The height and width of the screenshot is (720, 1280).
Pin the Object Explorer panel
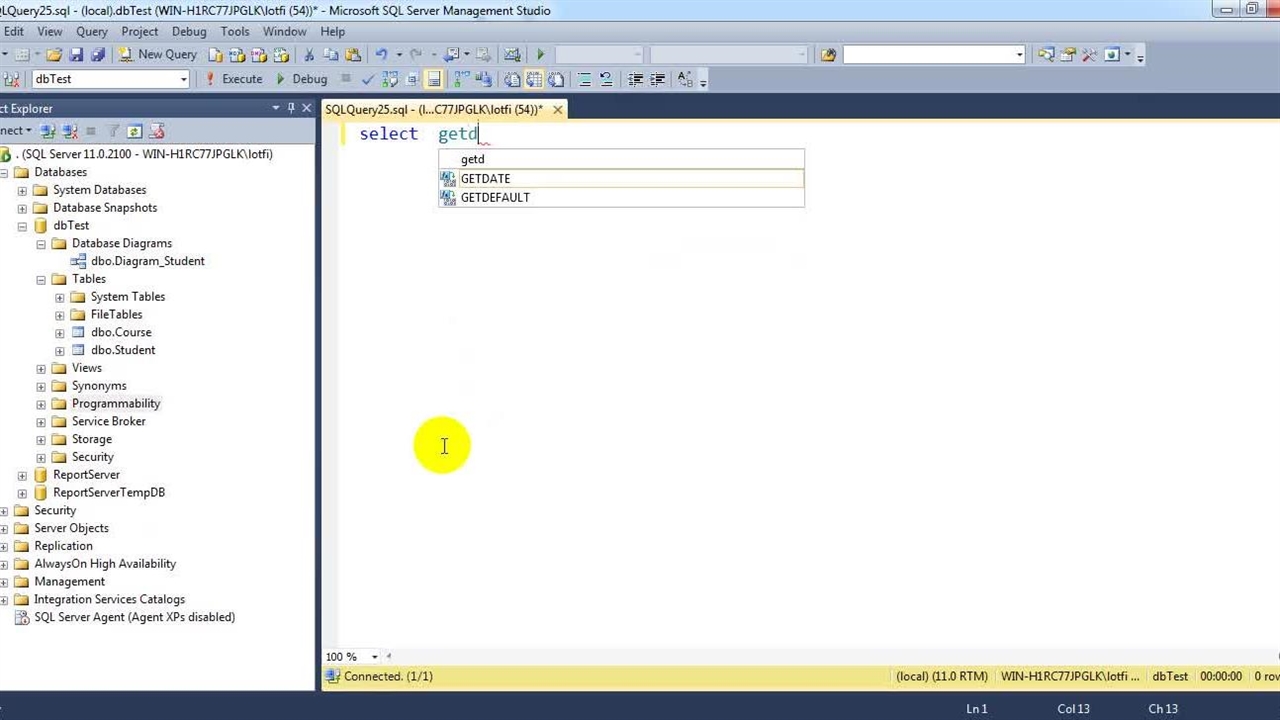(x=291, y=108)
